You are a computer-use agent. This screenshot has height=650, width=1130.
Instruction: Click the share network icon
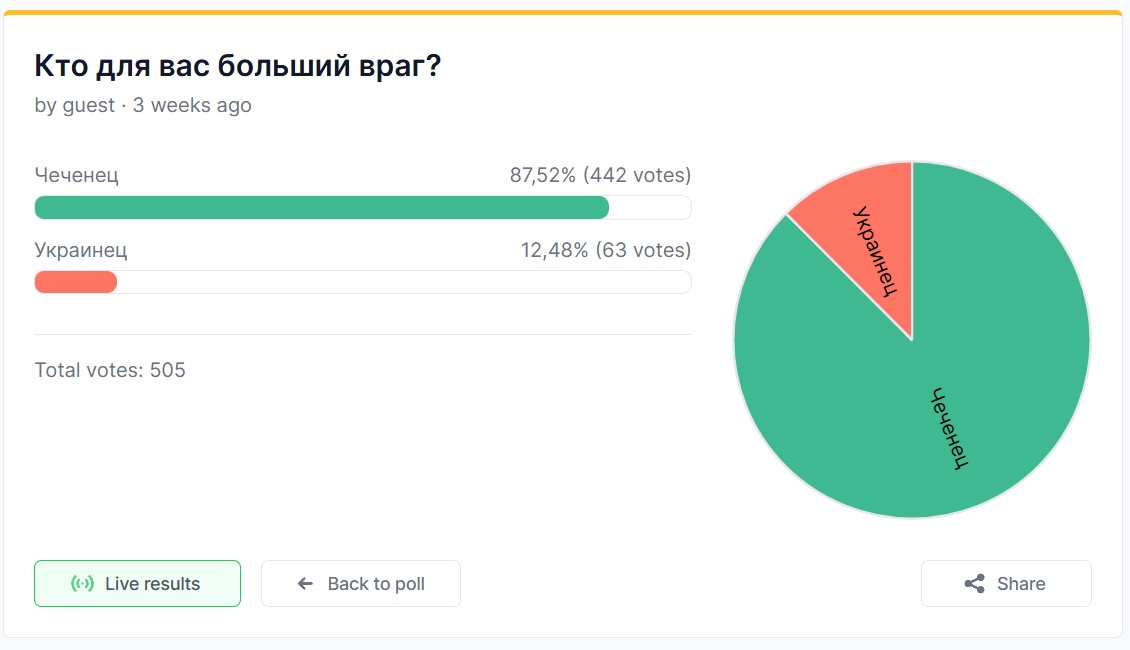tap(974, 584)
